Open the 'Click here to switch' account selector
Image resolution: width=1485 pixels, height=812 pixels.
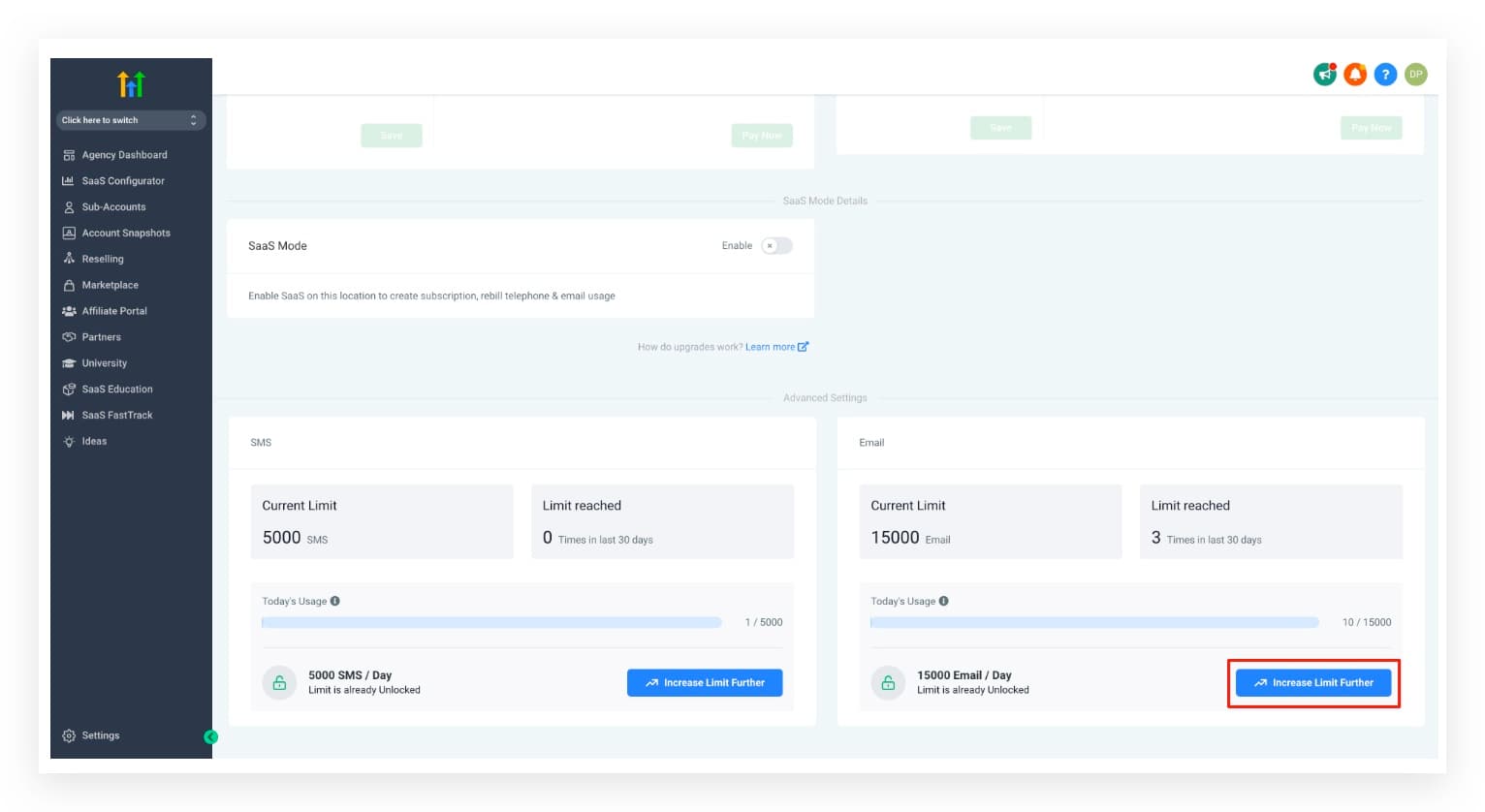pos(130,120)
